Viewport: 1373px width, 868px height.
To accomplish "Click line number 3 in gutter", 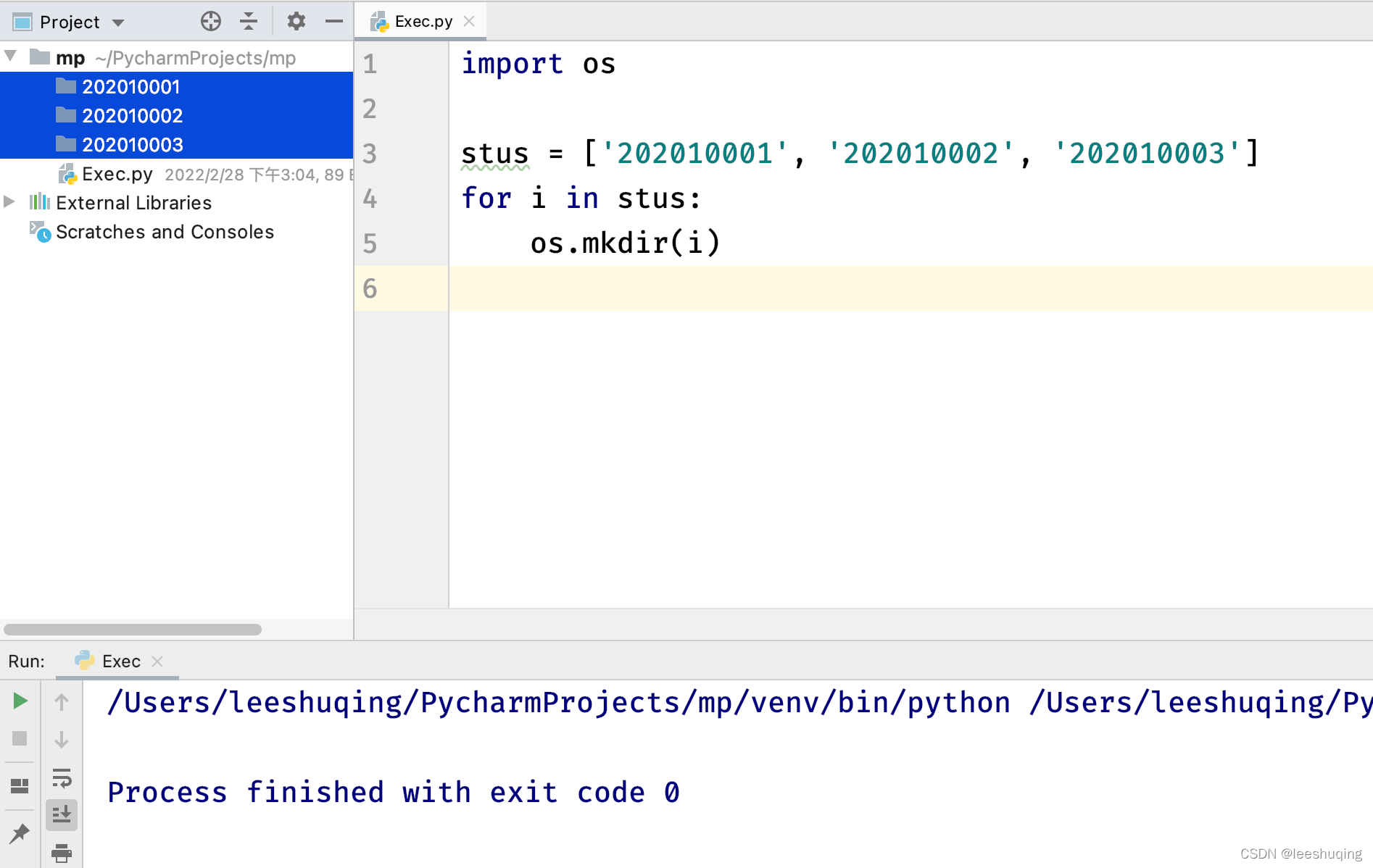I will click(x=370, y=154).
